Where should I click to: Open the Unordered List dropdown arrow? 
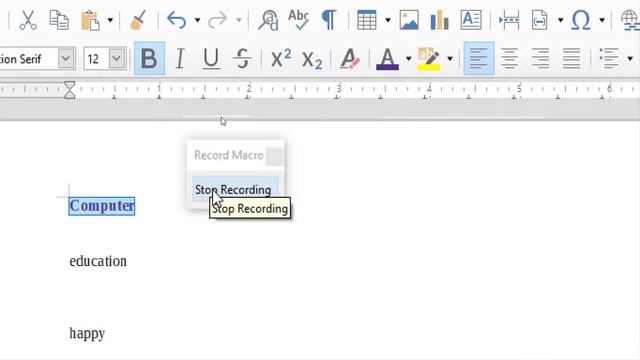[x=630, y=59]
